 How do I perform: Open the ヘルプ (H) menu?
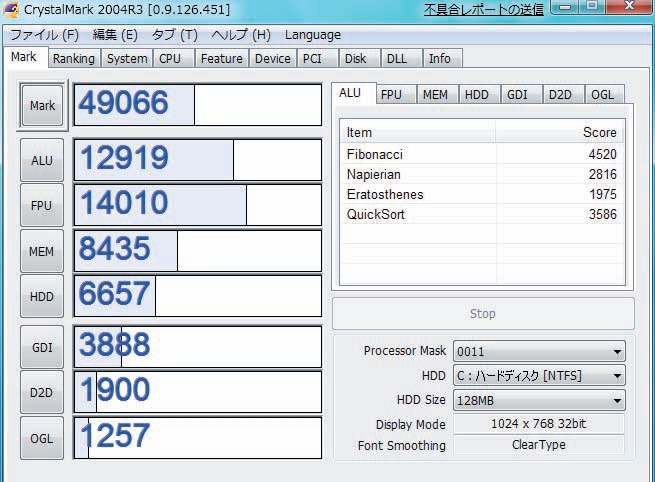point(241,35)
